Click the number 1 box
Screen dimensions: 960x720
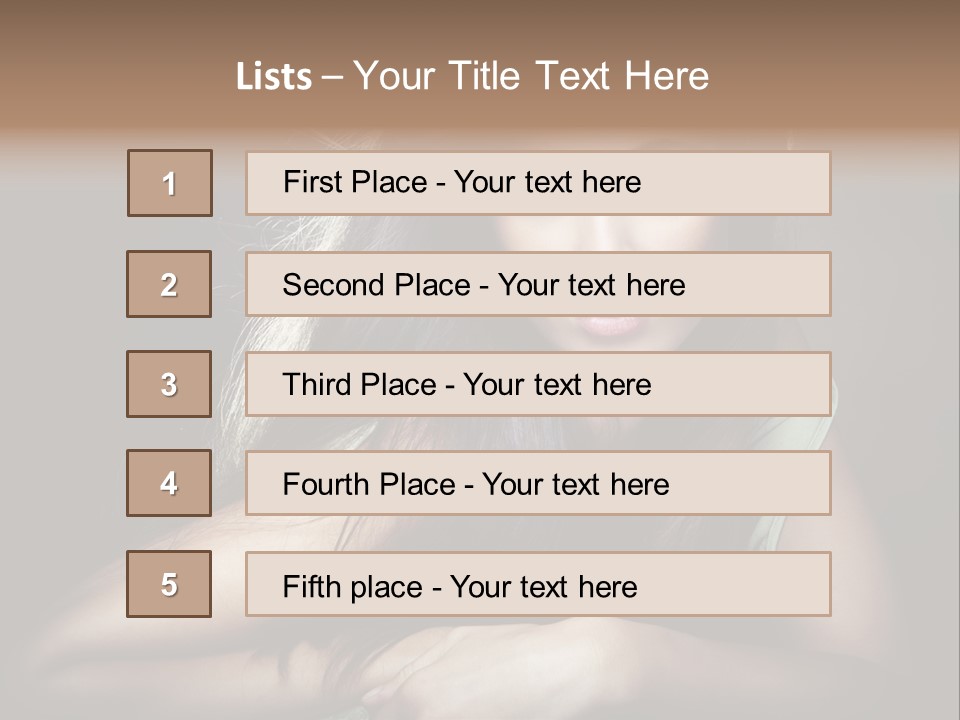click(x=170, y=183)
